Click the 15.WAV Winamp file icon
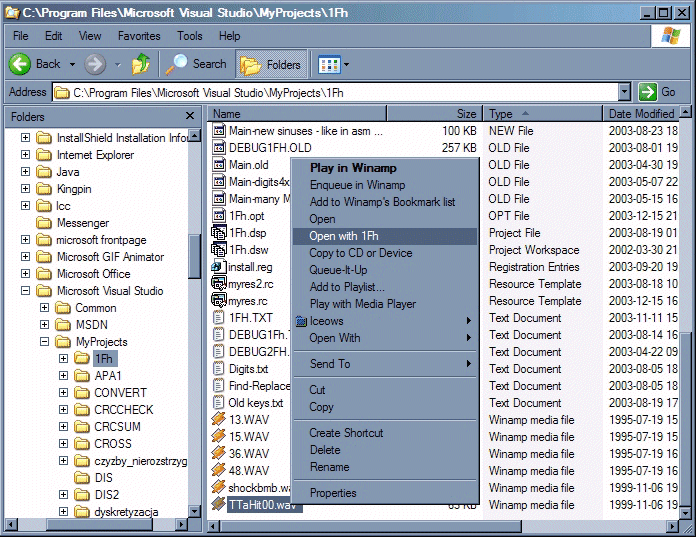This screenshot has width=696, height=537. 218,437
